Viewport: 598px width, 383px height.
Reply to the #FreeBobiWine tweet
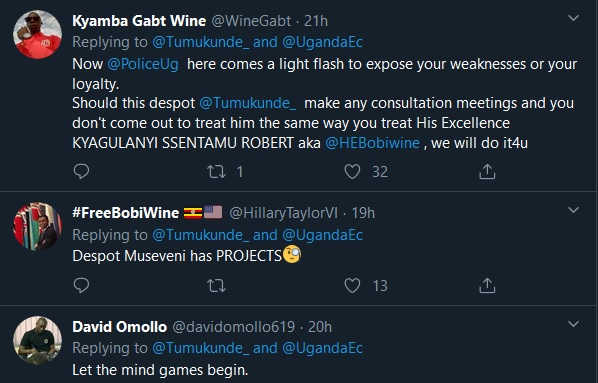tap(81, 285)
